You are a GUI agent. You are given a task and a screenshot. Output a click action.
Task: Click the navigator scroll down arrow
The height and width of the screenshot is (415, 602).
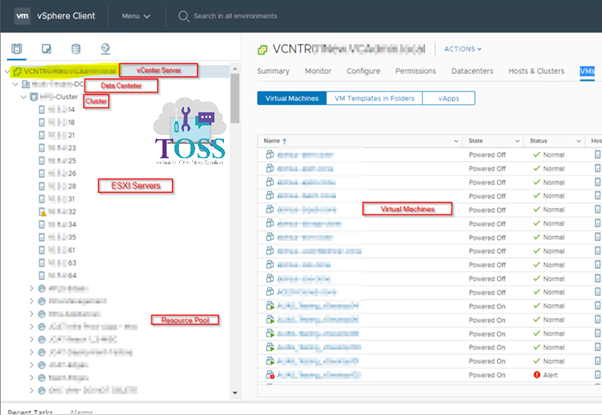tap(235, 393)
